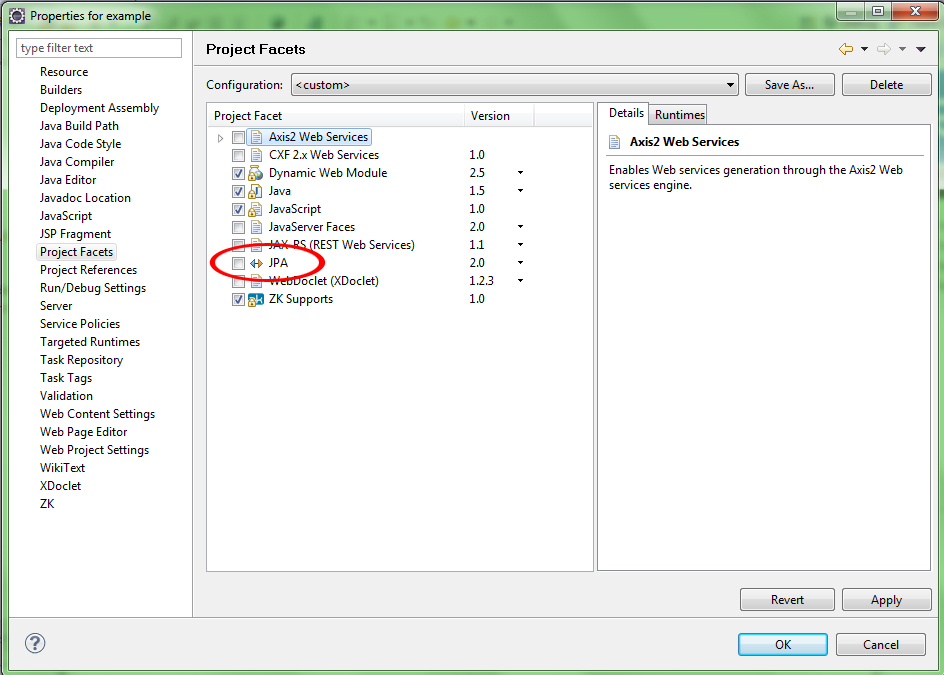Screen dimensions: 944x675
Task: Select Targeted Runtimes page
Action: (x=90, y=342)
